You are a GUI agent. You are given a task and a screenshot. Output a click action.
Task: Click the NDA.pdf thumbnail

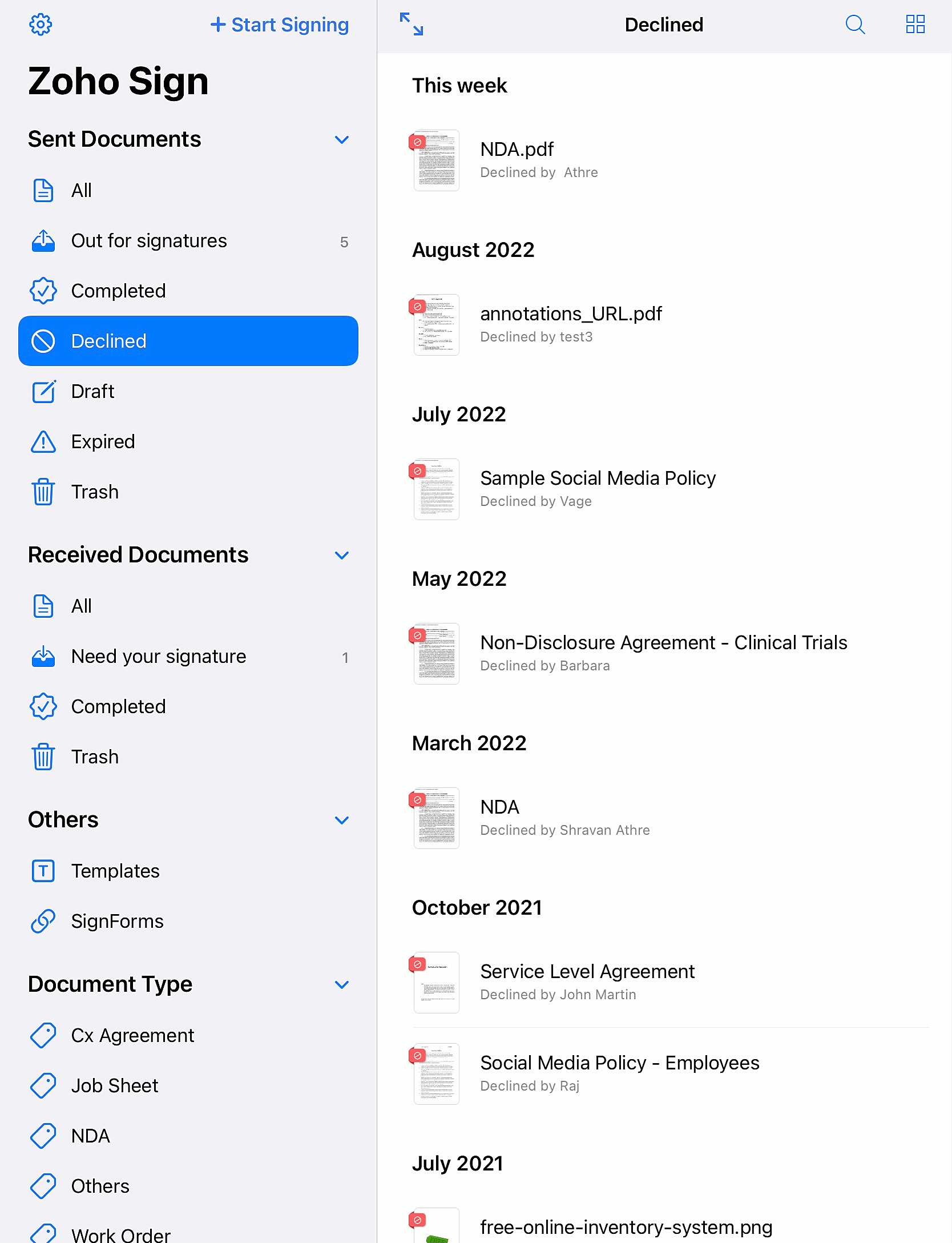[x=437, y=160]
